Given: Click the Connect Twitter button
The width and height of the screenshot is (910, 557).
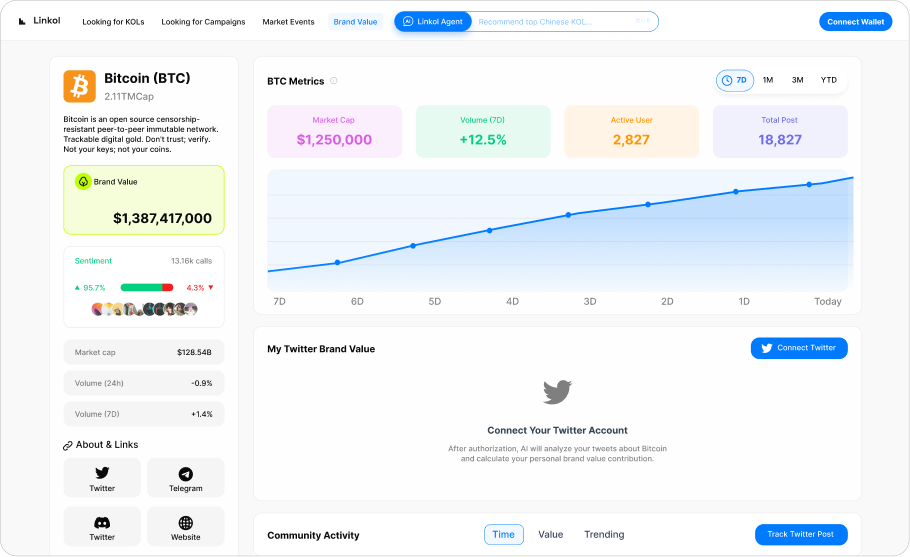Looking at the screenshot, I should (x=799, y=348).
